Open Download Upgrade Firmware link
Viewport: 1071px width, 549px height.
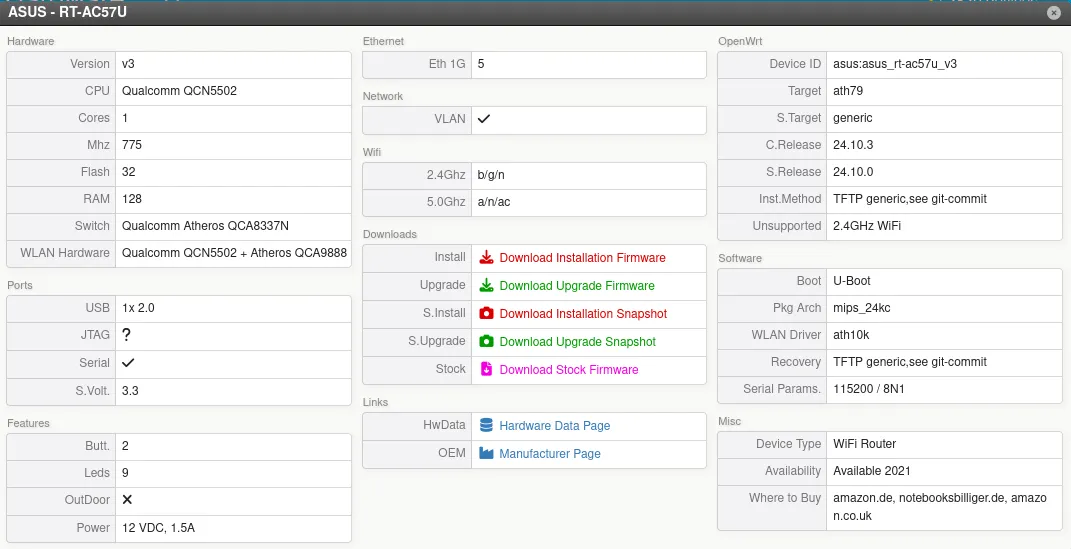pos(577,286)
